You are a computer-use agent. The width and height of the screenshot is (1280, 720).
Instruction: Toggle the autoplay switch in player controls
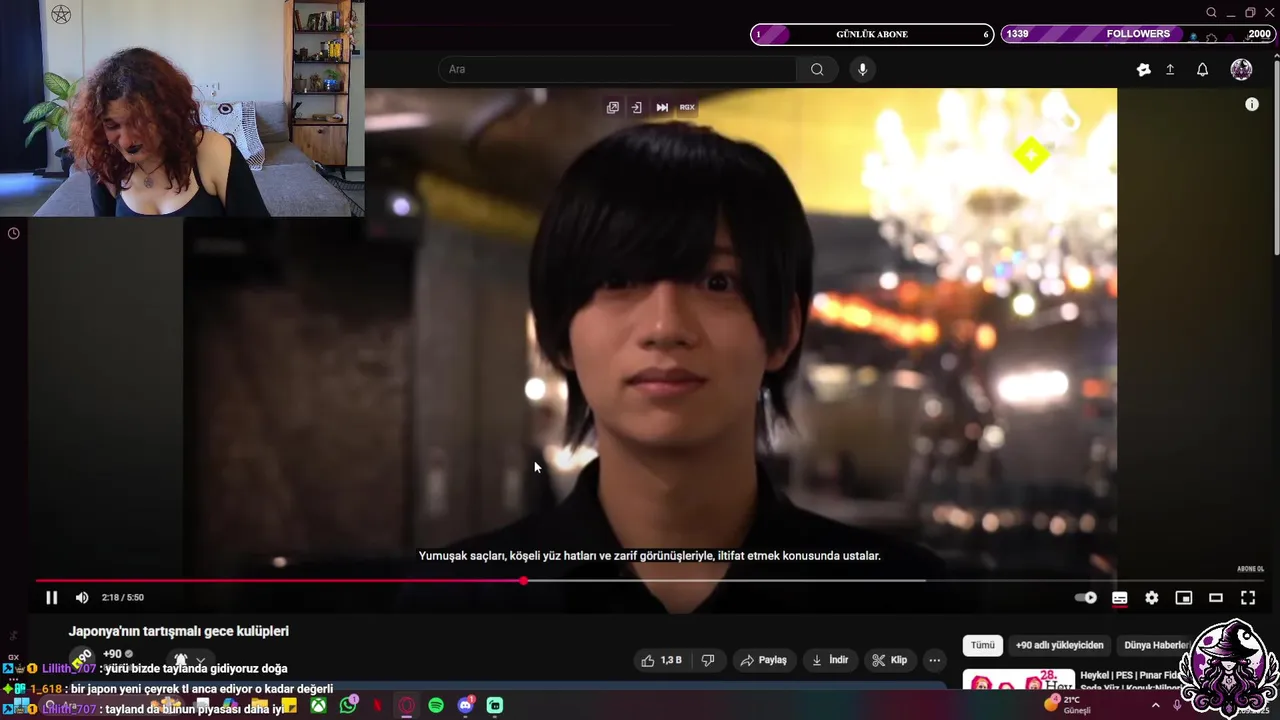pyautogui.click(x=1086, y=598)
